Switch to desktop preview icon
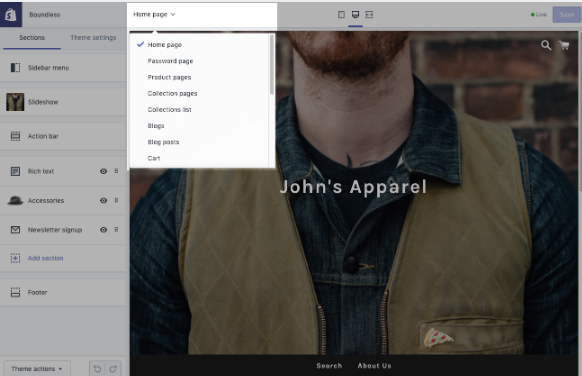The image size is (582, 376). pos(355,14)
